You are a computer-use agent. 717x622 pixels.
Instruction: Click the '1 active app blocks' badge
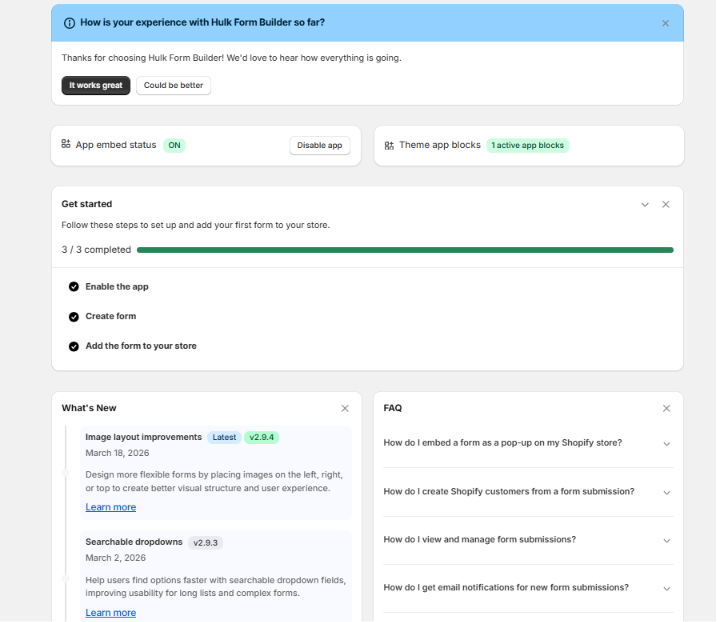coord(528,145)
